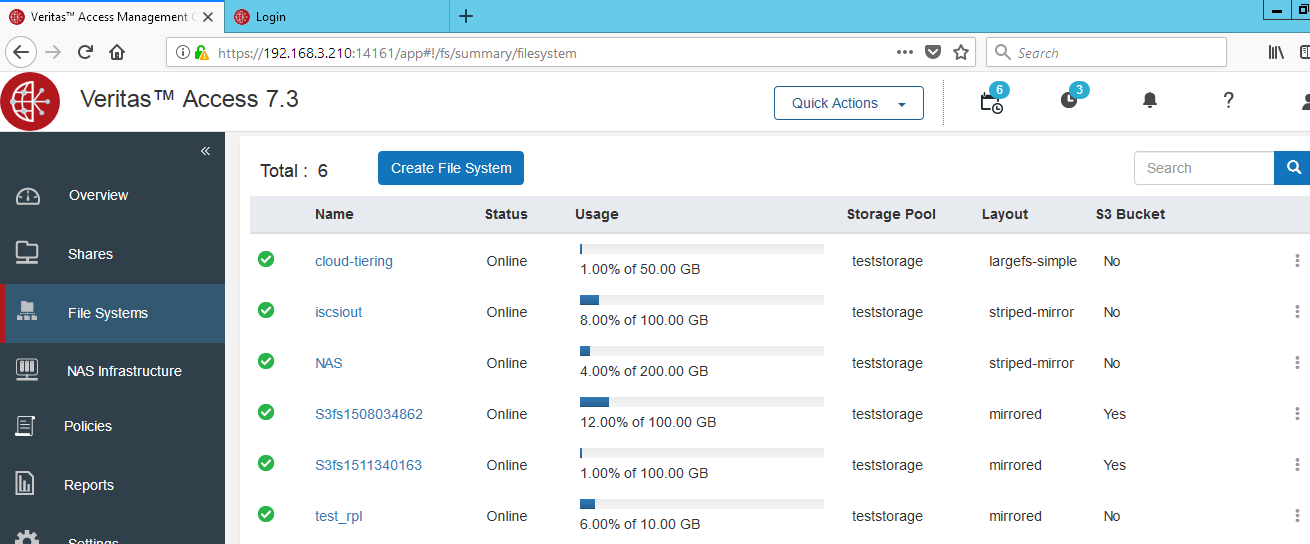The width and height of the screenshot is (1310, 544).
Task: Open scheduled tasks calendar icon with badge 6
Action: click(992, 101)
